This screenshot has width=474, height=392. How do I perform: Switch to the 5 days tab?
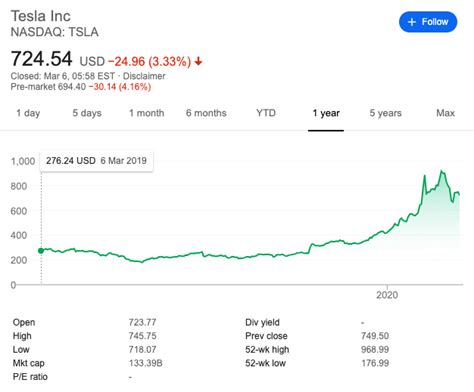tap(87, 113)
